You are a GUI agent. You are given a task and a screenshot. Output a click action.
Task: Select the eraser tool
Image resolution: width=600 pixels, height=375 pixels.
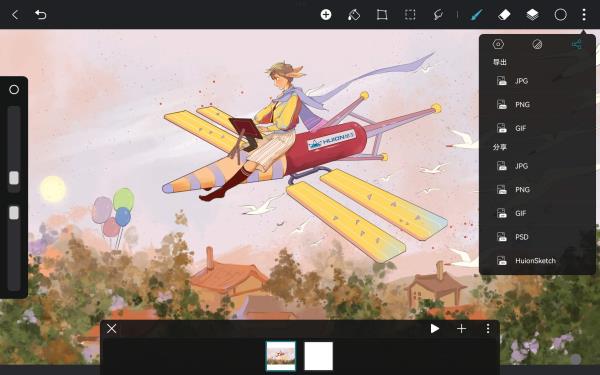pos(504,15)
